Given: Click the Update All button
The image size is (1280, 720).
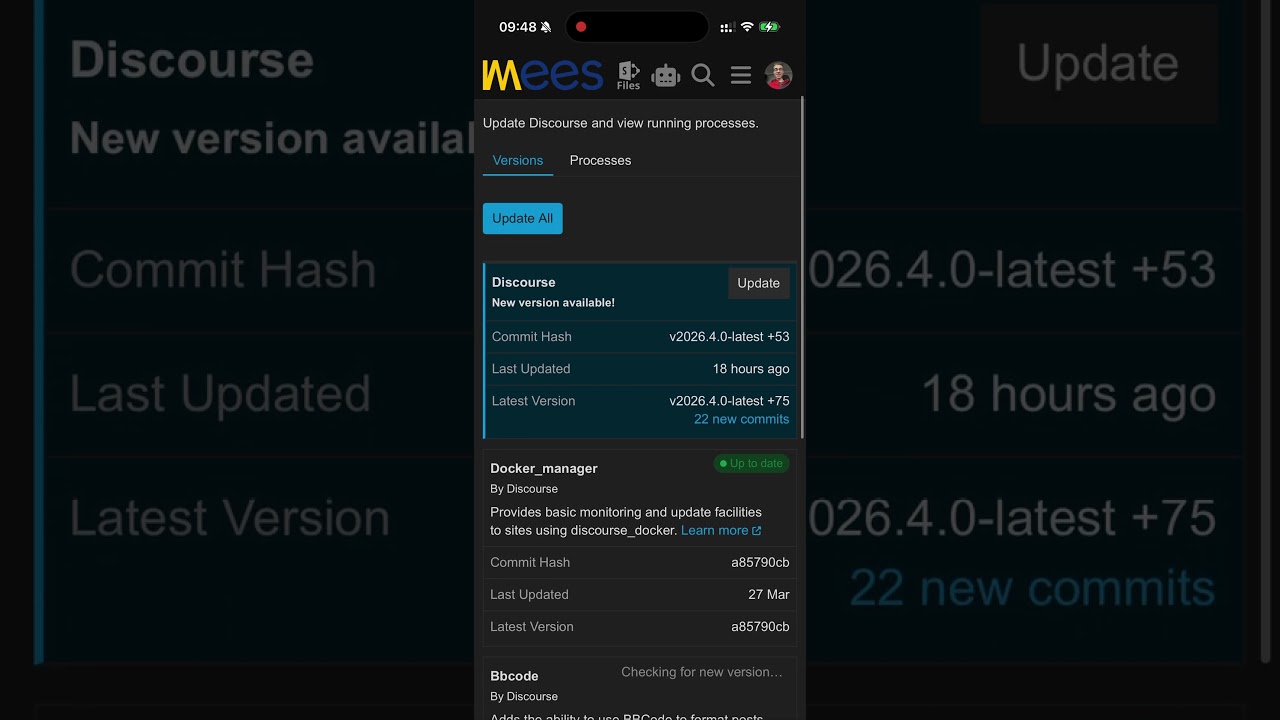Looking at the screenshot, I should [x=522, y=218].
